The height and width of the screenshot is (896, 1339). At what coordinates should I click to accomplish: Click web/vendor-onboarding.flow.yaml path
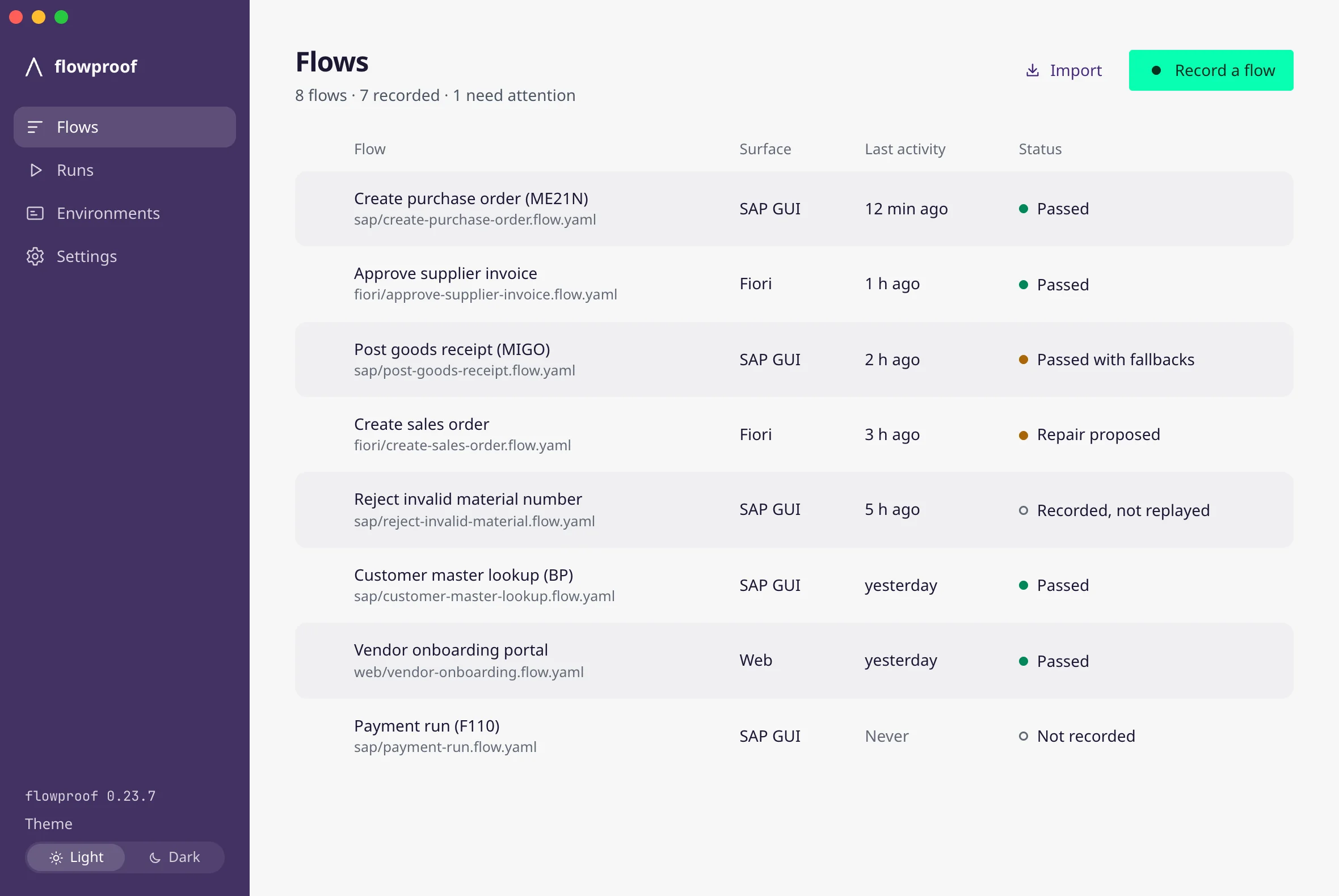[x=469, y=673]
